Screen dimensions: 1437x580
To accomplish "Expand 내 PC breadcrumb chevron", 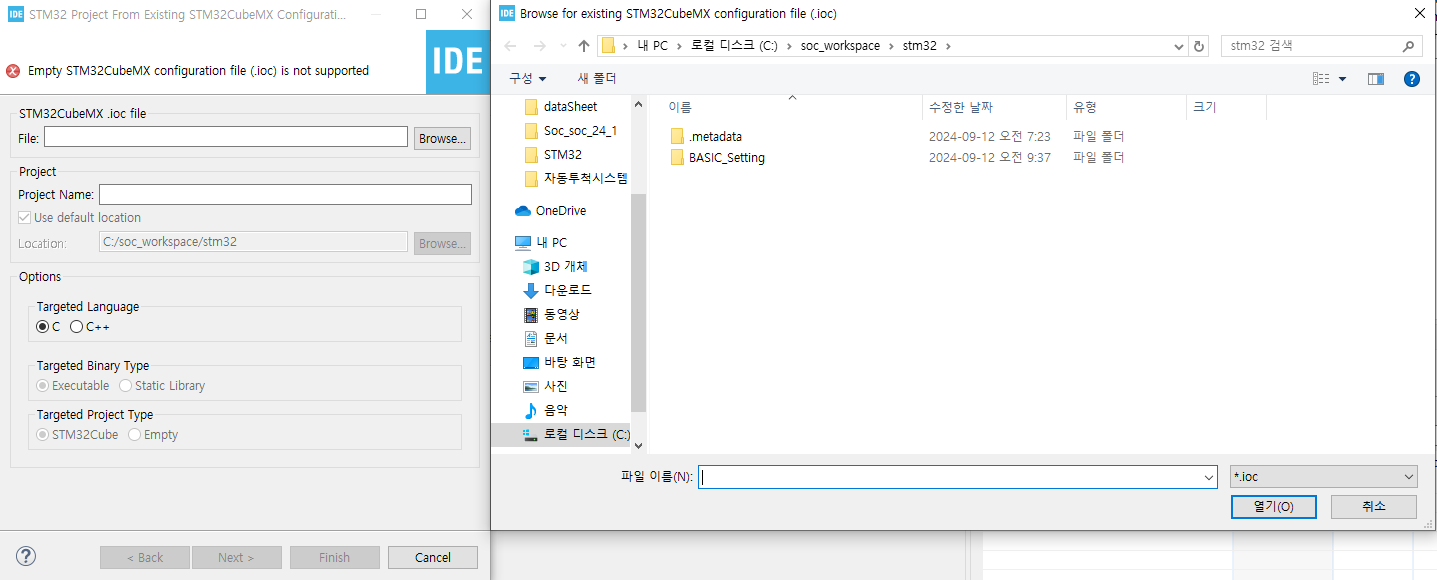I will (x=681, y=46).
